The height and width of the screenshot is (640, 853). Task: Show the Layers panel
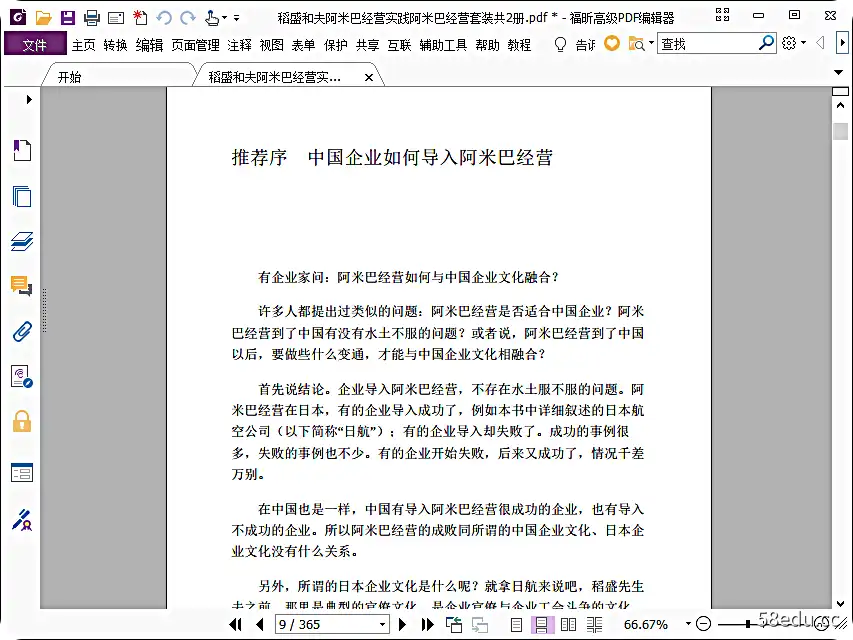click(x=22, y=241)
